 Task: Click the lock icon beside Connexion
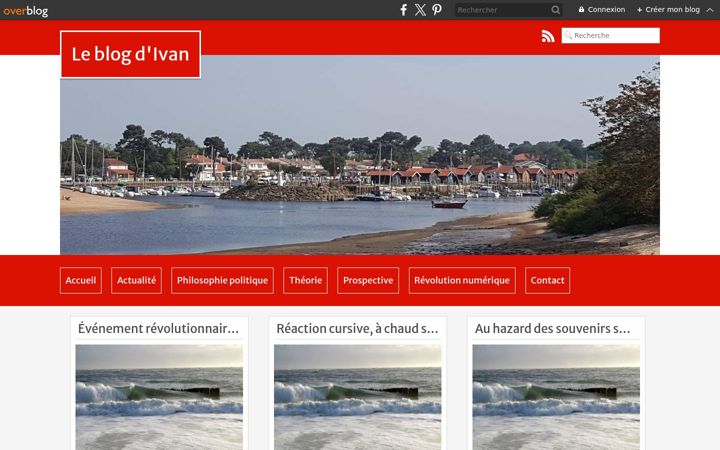pos(581,9)
